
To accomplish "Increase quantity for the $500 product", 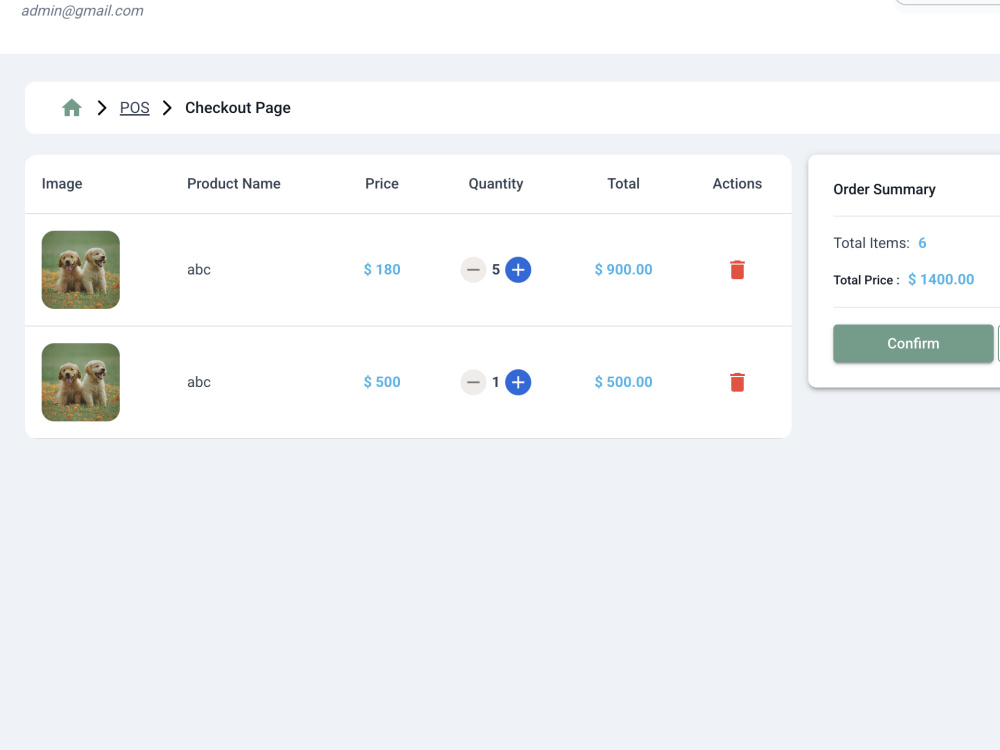I will coord(518,382).
